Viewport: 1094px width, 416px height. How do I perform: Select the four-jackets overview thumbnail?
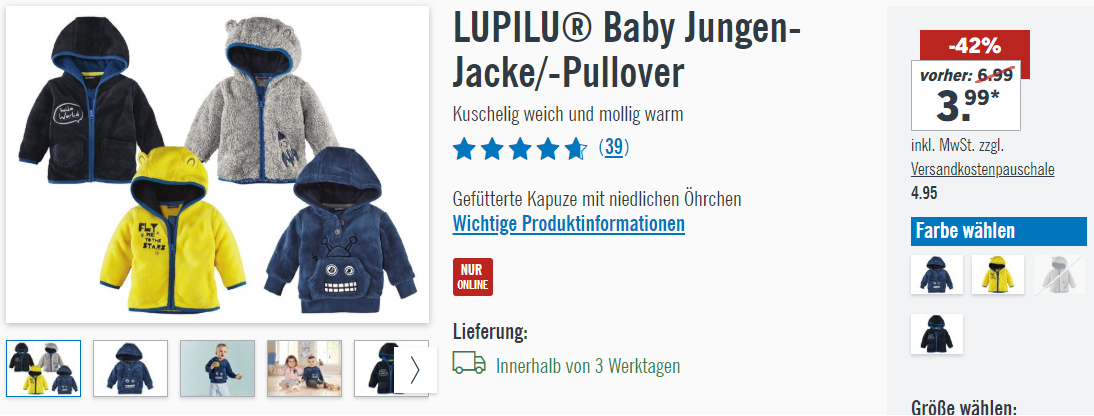click(43, 369)
